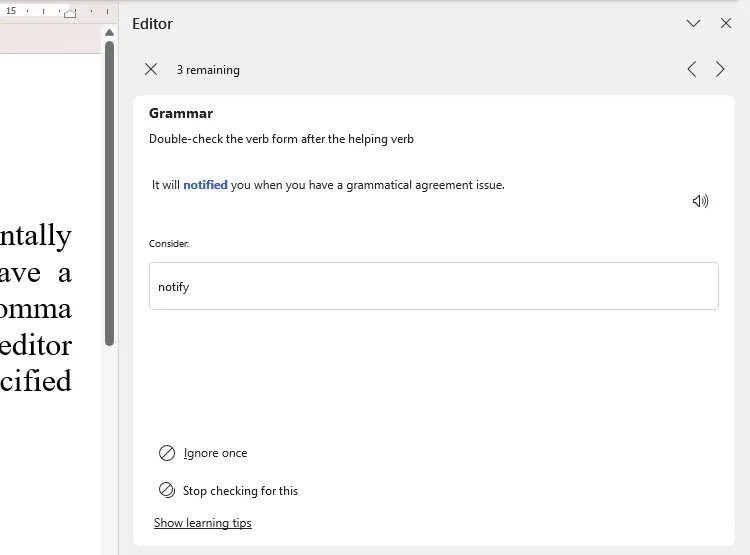
Task: Play the read-aloud speaker icon
Action: click(x=700, y=201)
